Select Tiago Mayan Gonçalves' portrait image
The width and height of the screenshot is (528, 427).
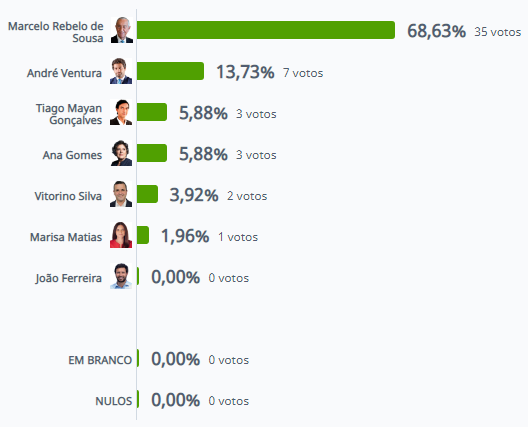pos(121,112)
